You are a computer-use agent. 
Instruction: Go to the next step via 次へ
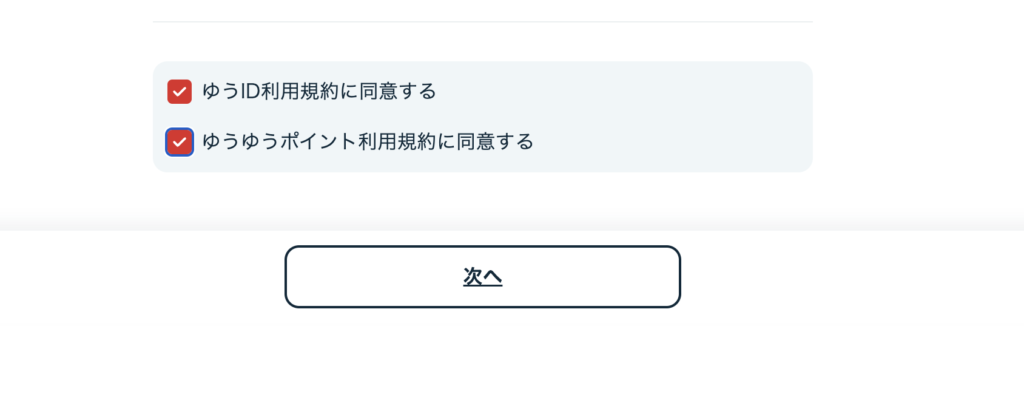483,277
